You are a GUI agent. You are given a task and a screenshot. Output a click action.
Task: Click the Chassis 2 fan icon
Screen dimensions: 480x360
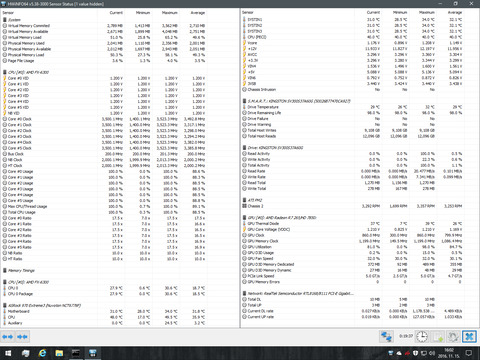(x=244, y=206)
